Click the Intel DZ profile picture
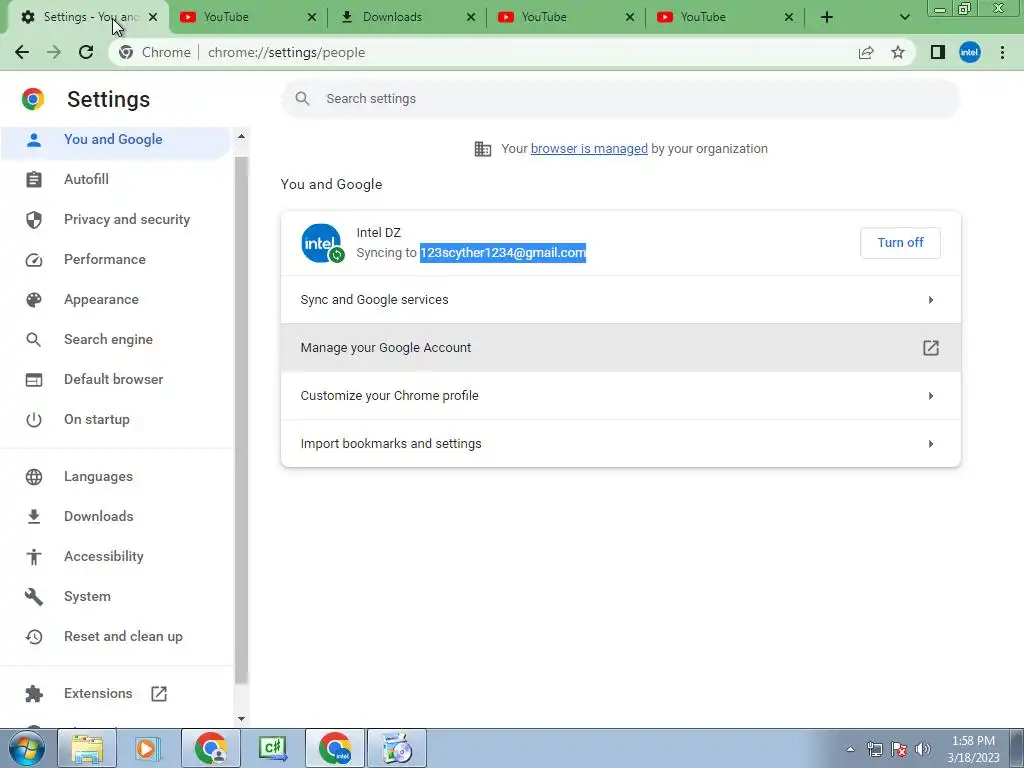The width and height of the screenshot is (1024, 768). (322, 243)
